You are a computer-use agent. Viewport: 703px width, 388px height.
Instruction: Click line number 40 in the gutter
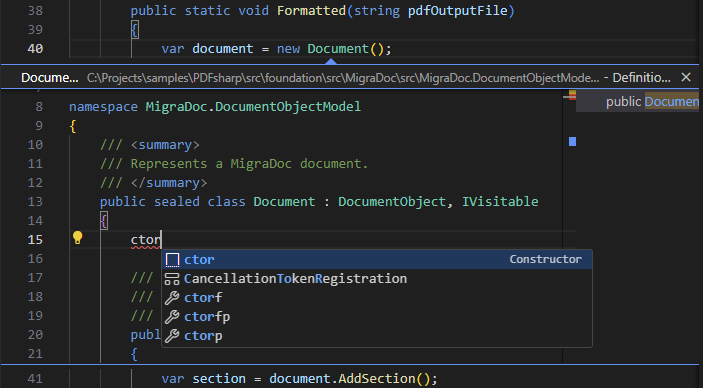coord(35,48)
